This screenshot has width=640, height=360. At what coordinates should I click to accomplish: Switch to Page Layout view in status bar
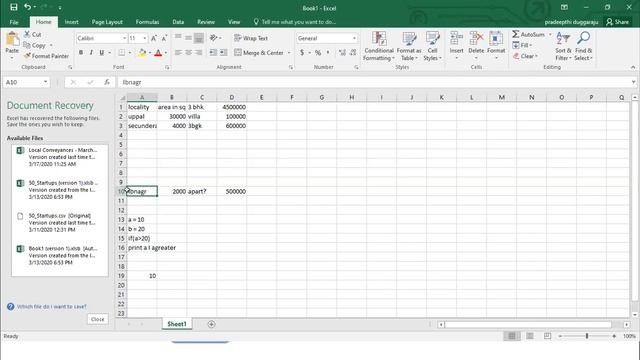[x=530, y=336]
